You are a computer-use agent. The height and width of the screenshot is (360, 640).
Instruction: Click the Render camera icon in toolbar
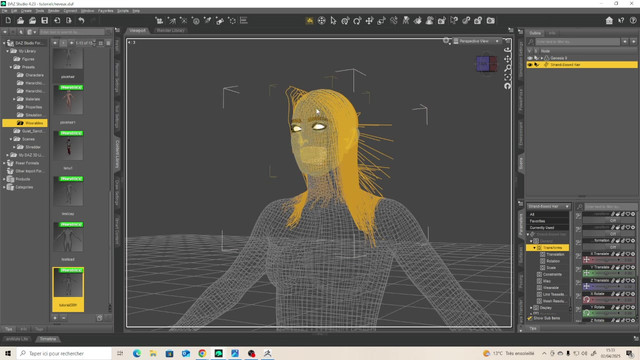pyautogui.click(x=491, y=20)
